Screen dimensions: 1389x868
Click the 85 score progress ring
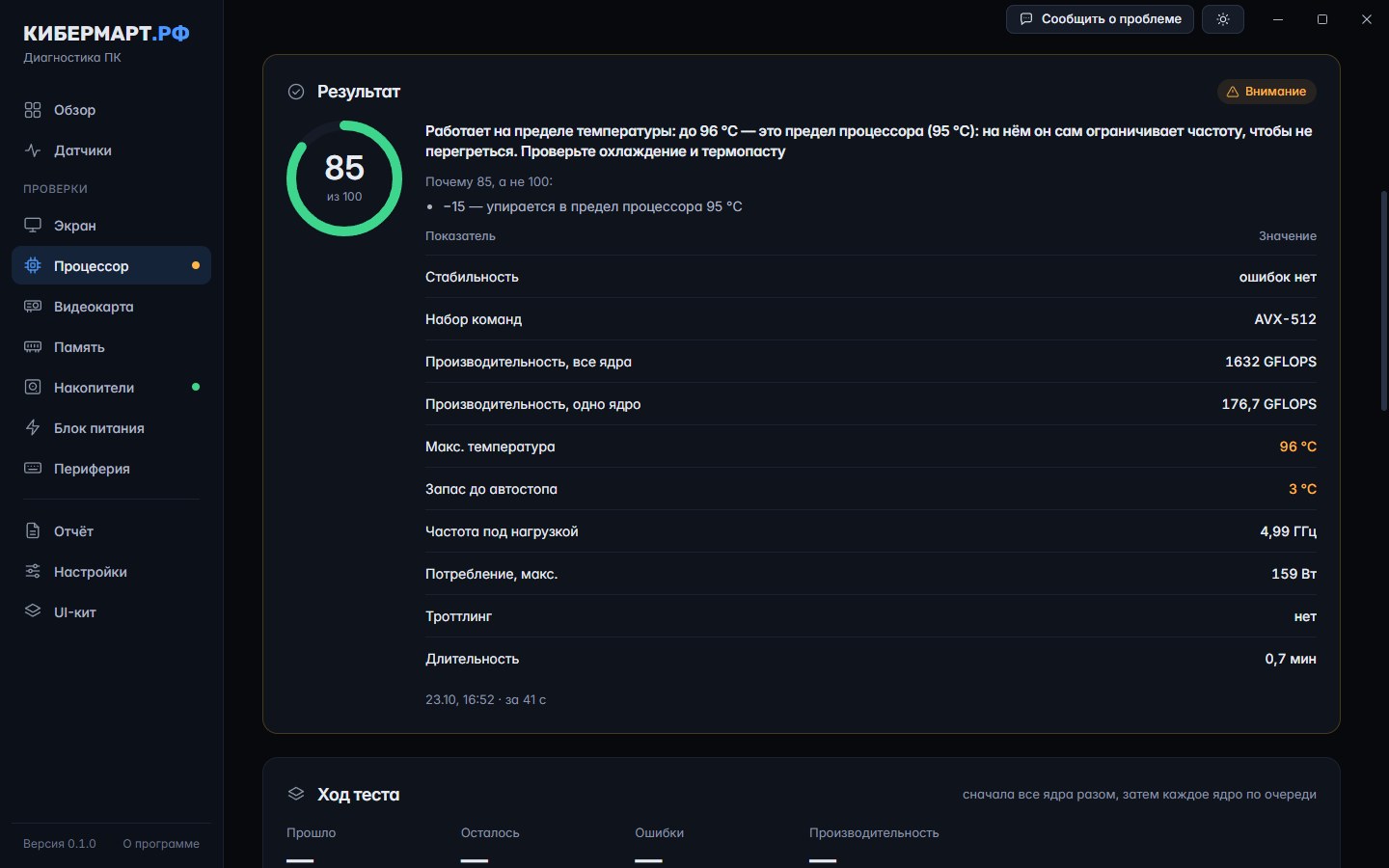[344, 178]
